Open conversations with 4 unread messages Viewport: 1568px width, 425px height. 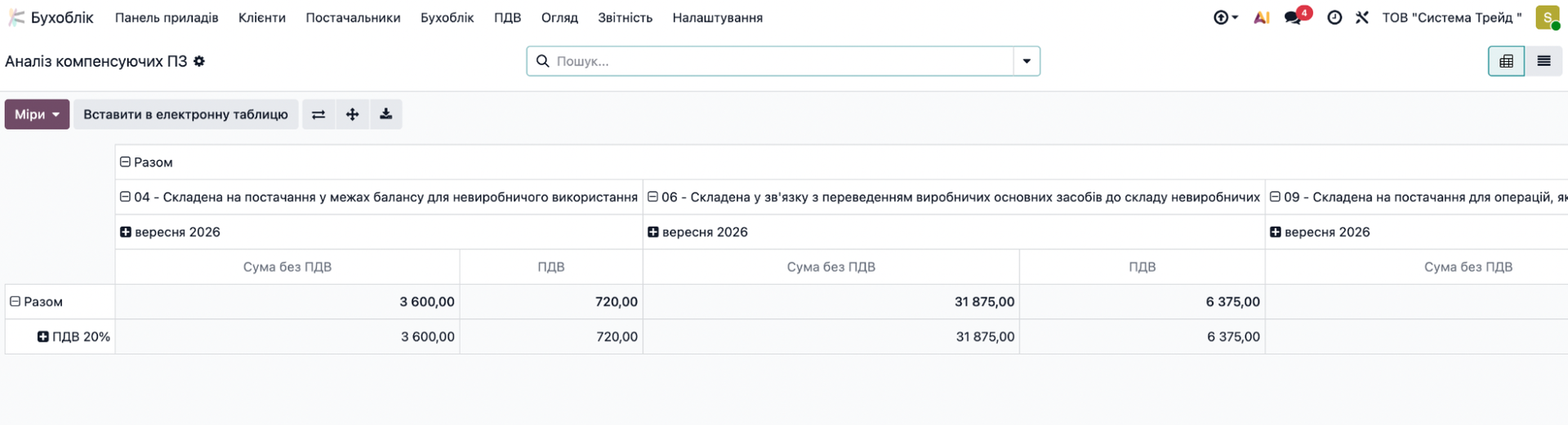[x=1296, y=16]
